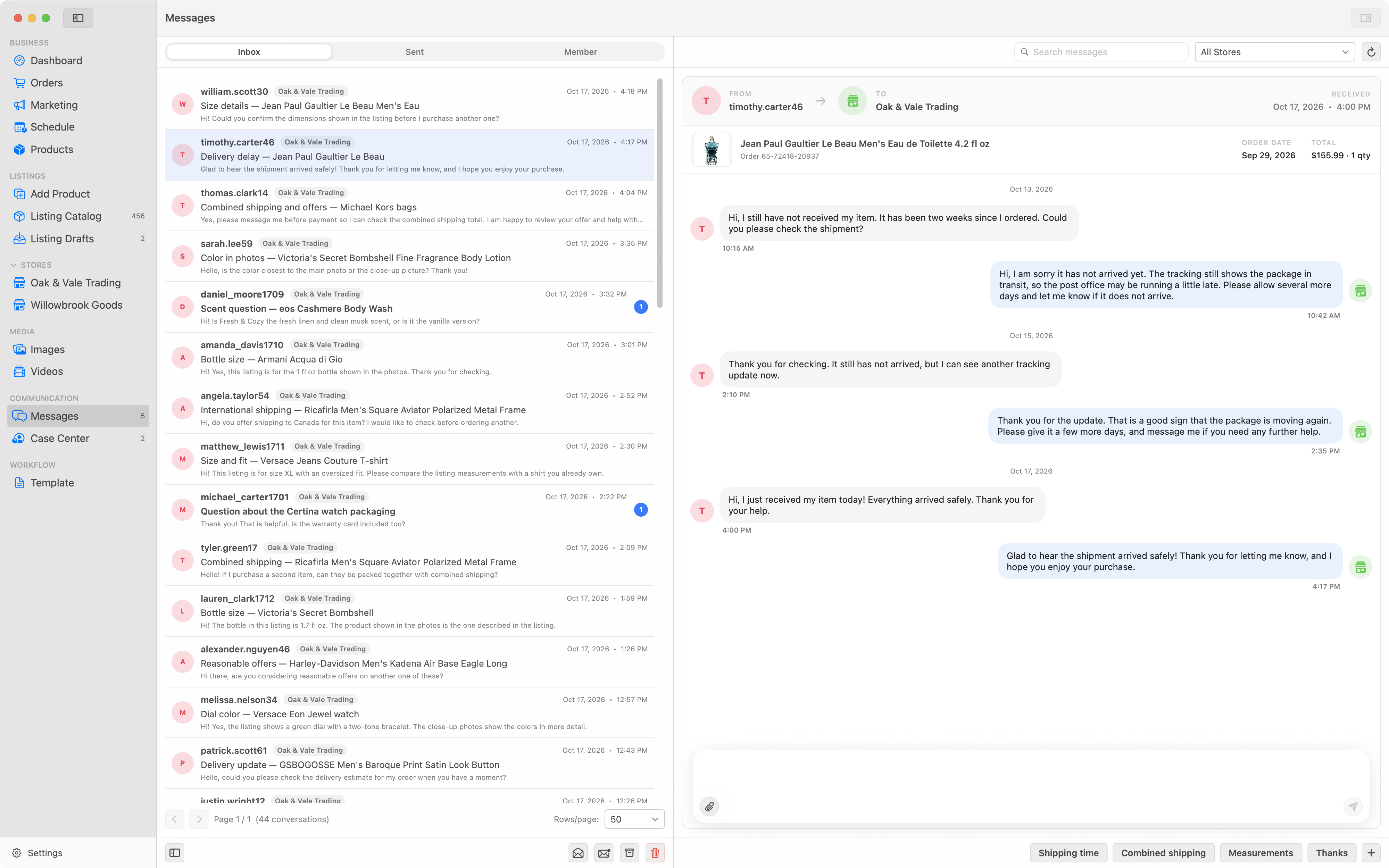Image resolution: width=1389 pixels, height=868 pixels.
Task: Insert the Shipping time template
Action: pyautogui.click(x=1068, y=852)
